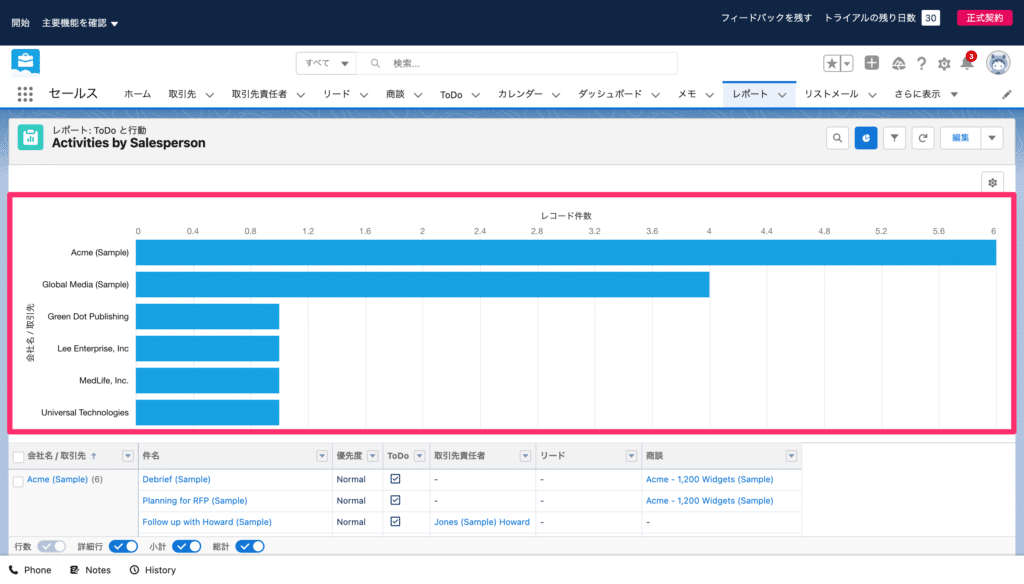Open the Jones (Sample) Howard link
1024x584 pixels.
(x=482, y=522)
